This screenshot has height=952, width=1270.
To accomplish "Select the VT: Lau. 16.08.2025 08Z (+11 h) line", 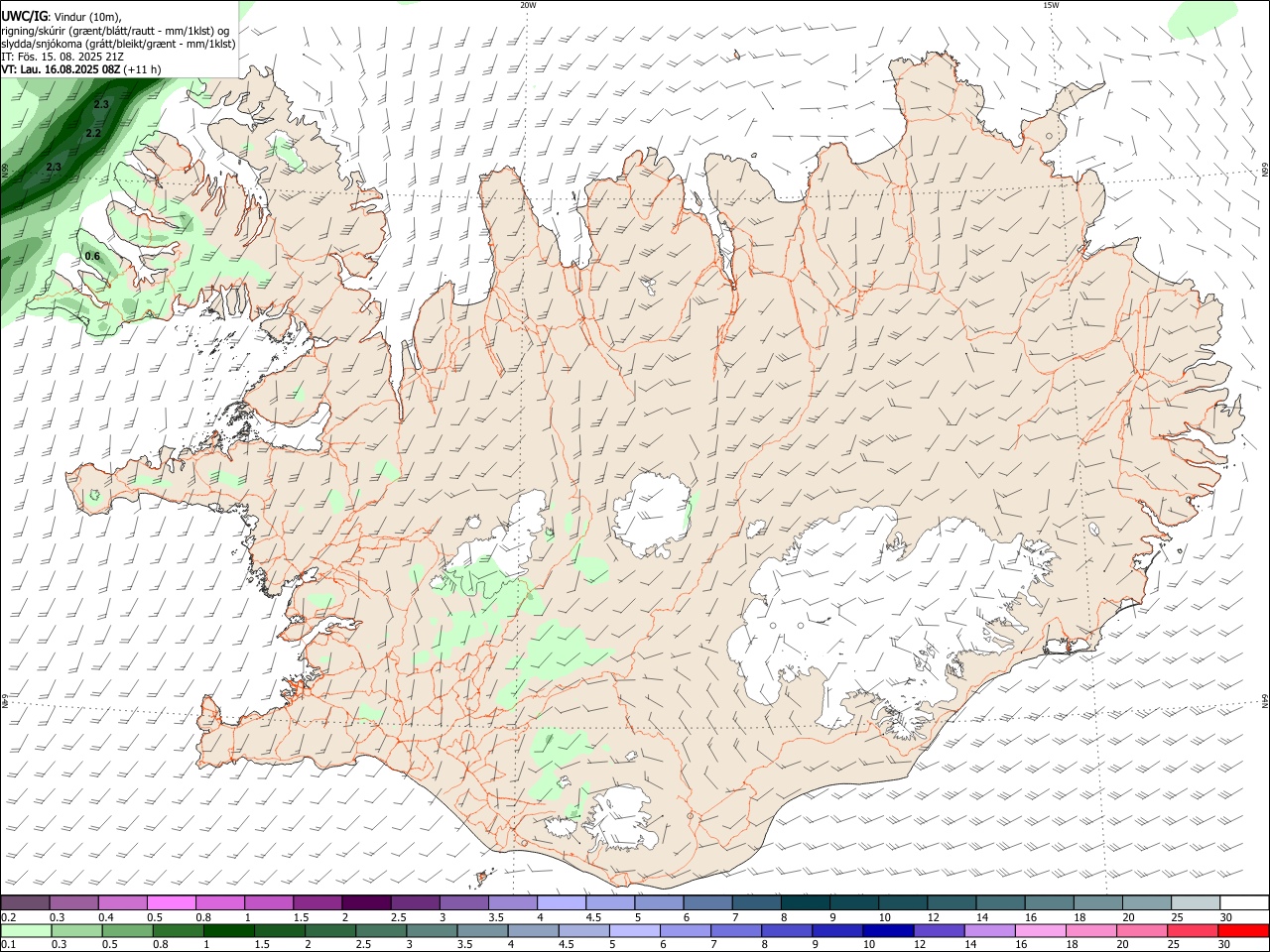I will [81, 69].
